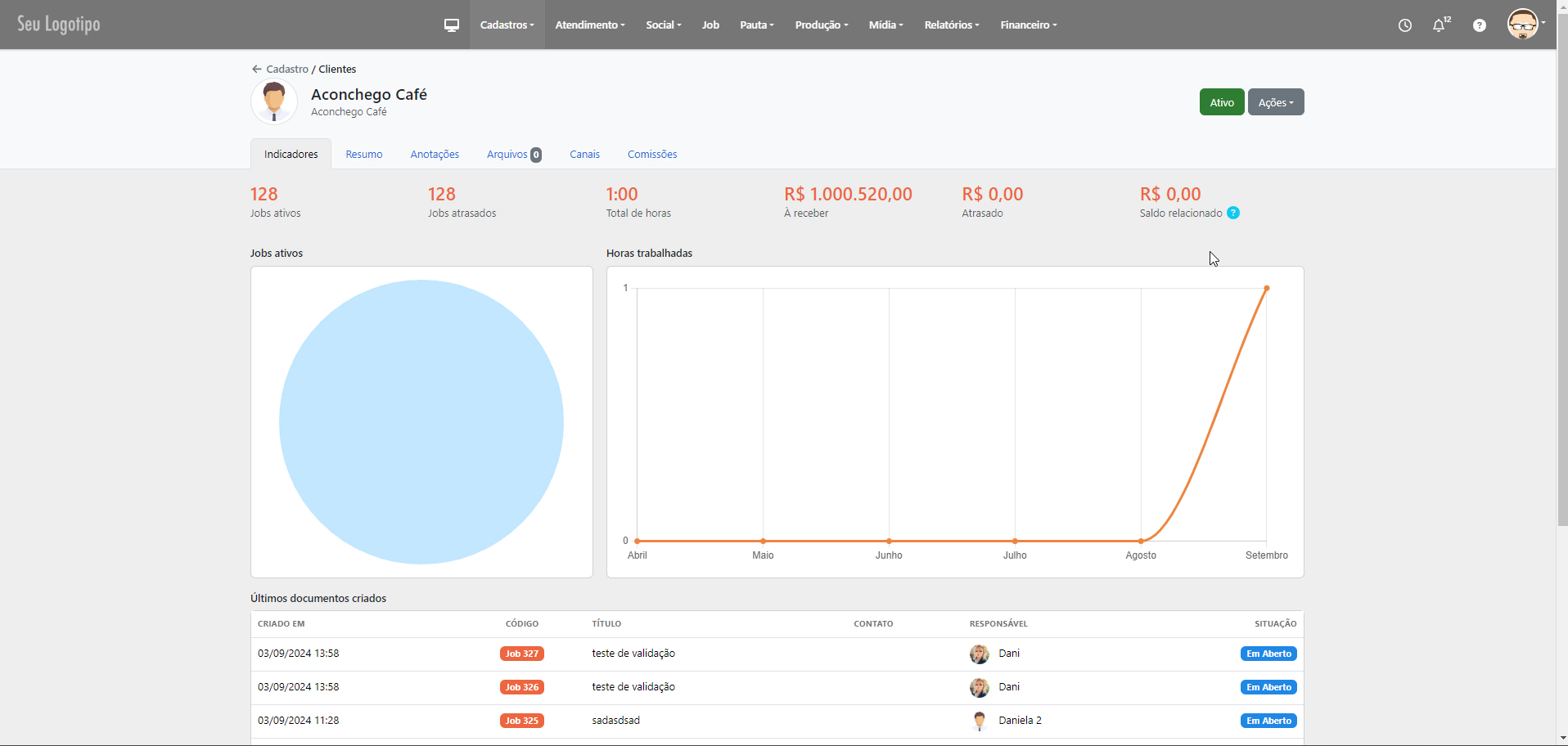Open the Financeiro dropdown menu
This screenshot has height=746, width=1568.
(1028, 25)
